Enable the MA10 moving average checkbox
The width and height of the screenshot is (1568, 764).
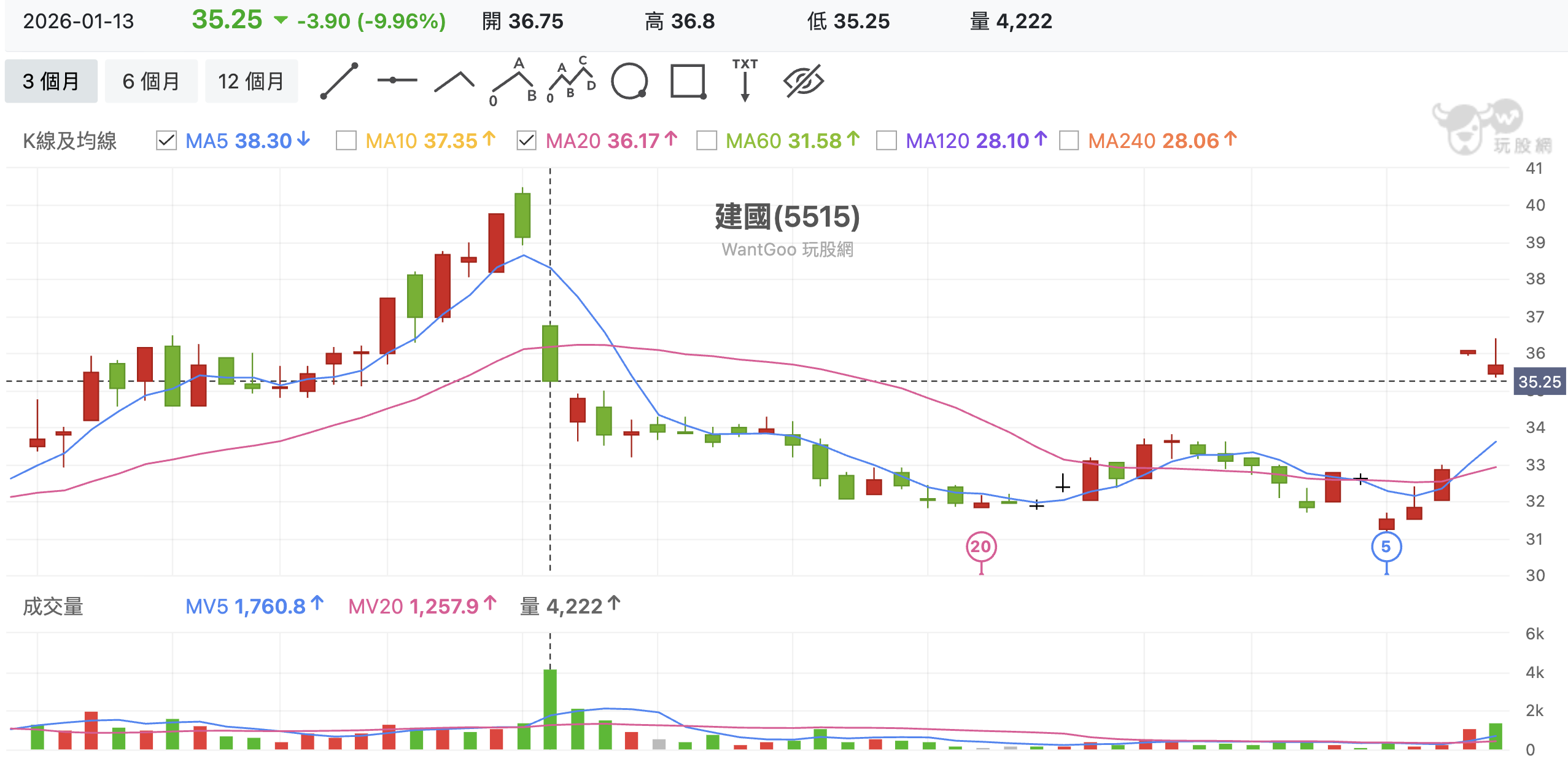click(x=346, y=141)
